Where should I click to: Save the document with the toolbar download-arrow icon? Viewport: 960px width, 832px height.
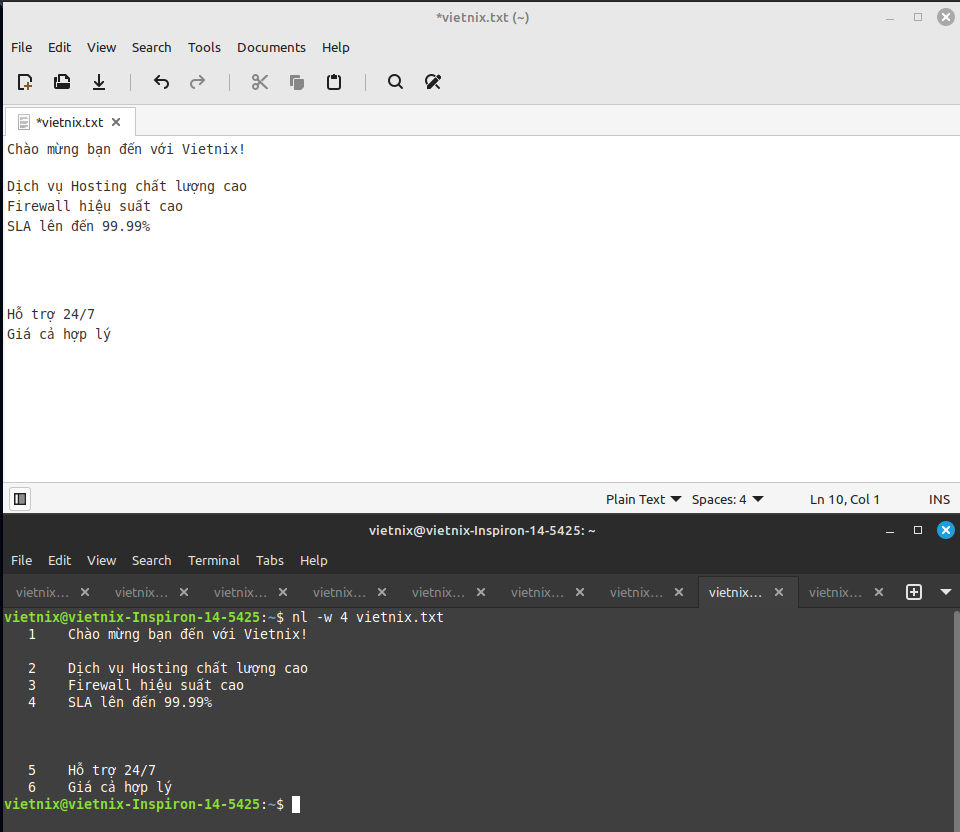click(99, 82)
